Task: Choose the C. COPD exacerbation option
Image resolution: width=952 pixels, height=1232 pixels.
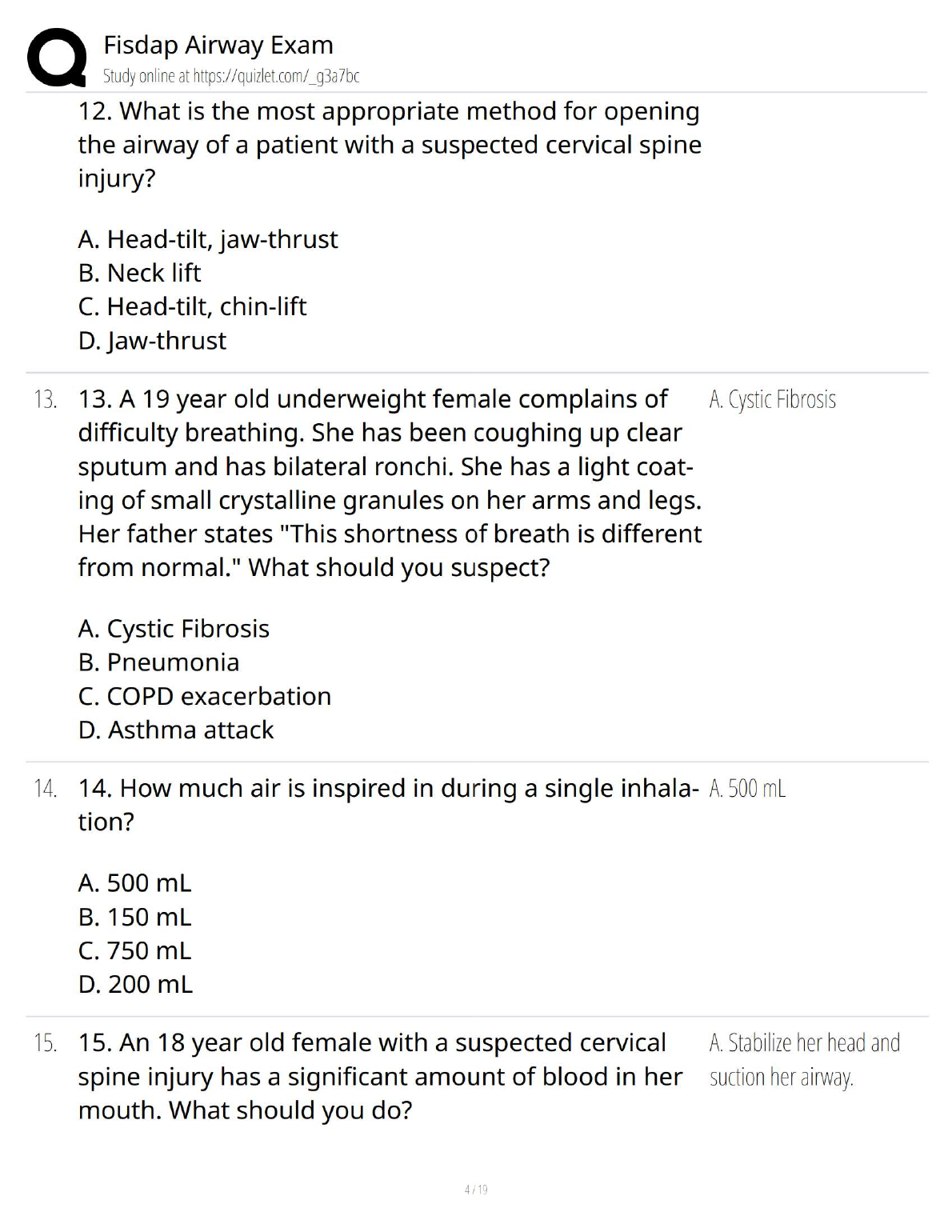Action: tap(204, 696)
